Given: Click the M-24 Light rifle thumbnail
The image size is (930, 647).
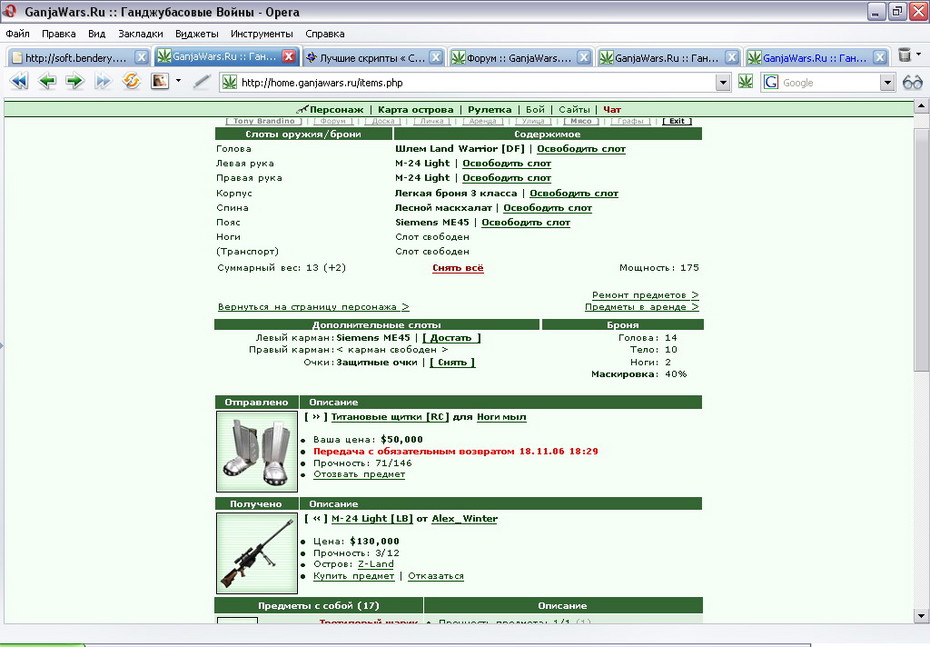Looking at the screenshot, I should [257, 553].
